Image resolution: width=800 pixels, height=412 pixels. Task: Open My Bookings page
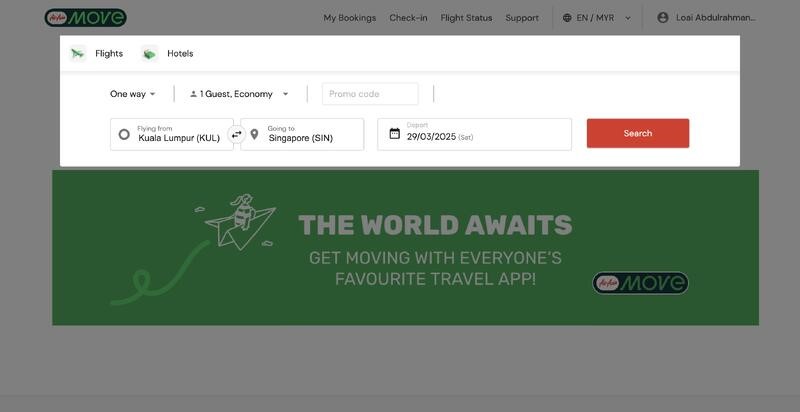click(x=349, y=18)
